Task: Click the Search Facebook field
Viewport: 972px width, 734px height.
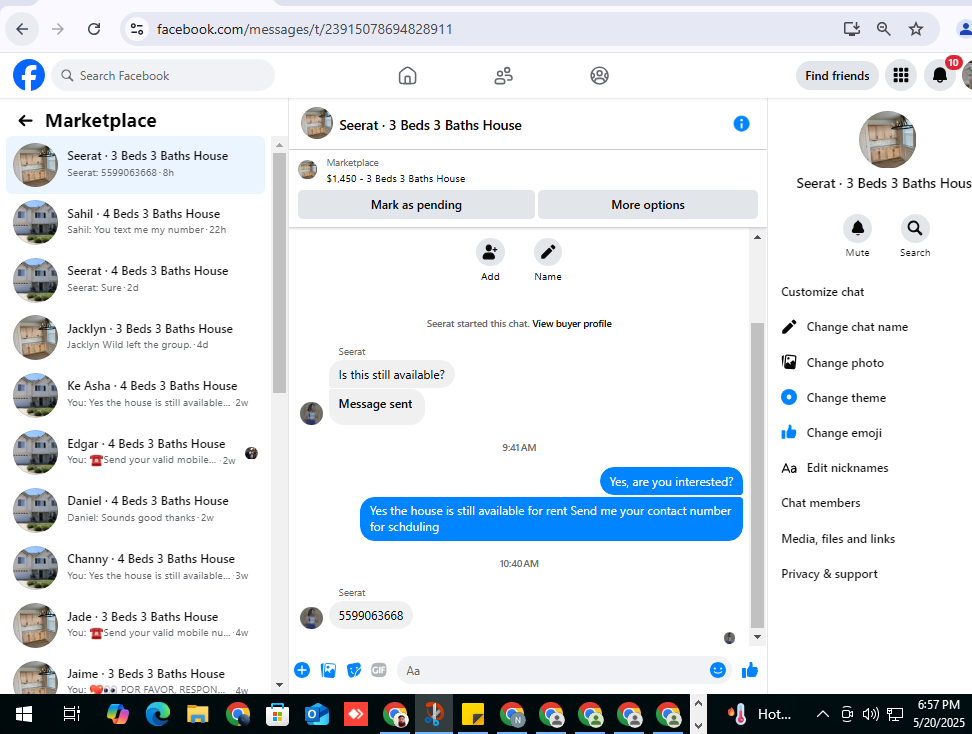Action: pyautogui.click(x=163, y=76)
